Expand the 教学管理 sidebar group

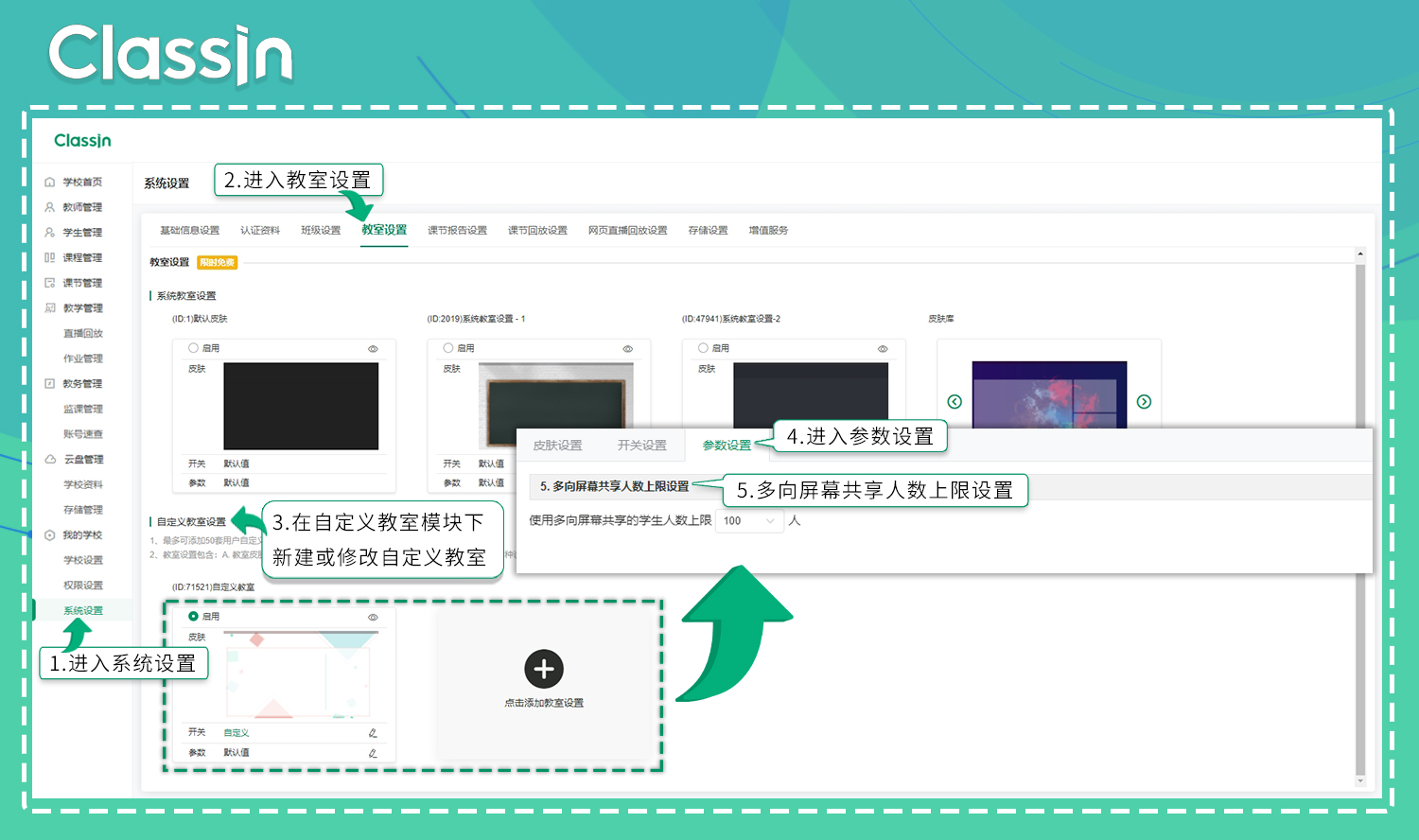tap(83, 308)
